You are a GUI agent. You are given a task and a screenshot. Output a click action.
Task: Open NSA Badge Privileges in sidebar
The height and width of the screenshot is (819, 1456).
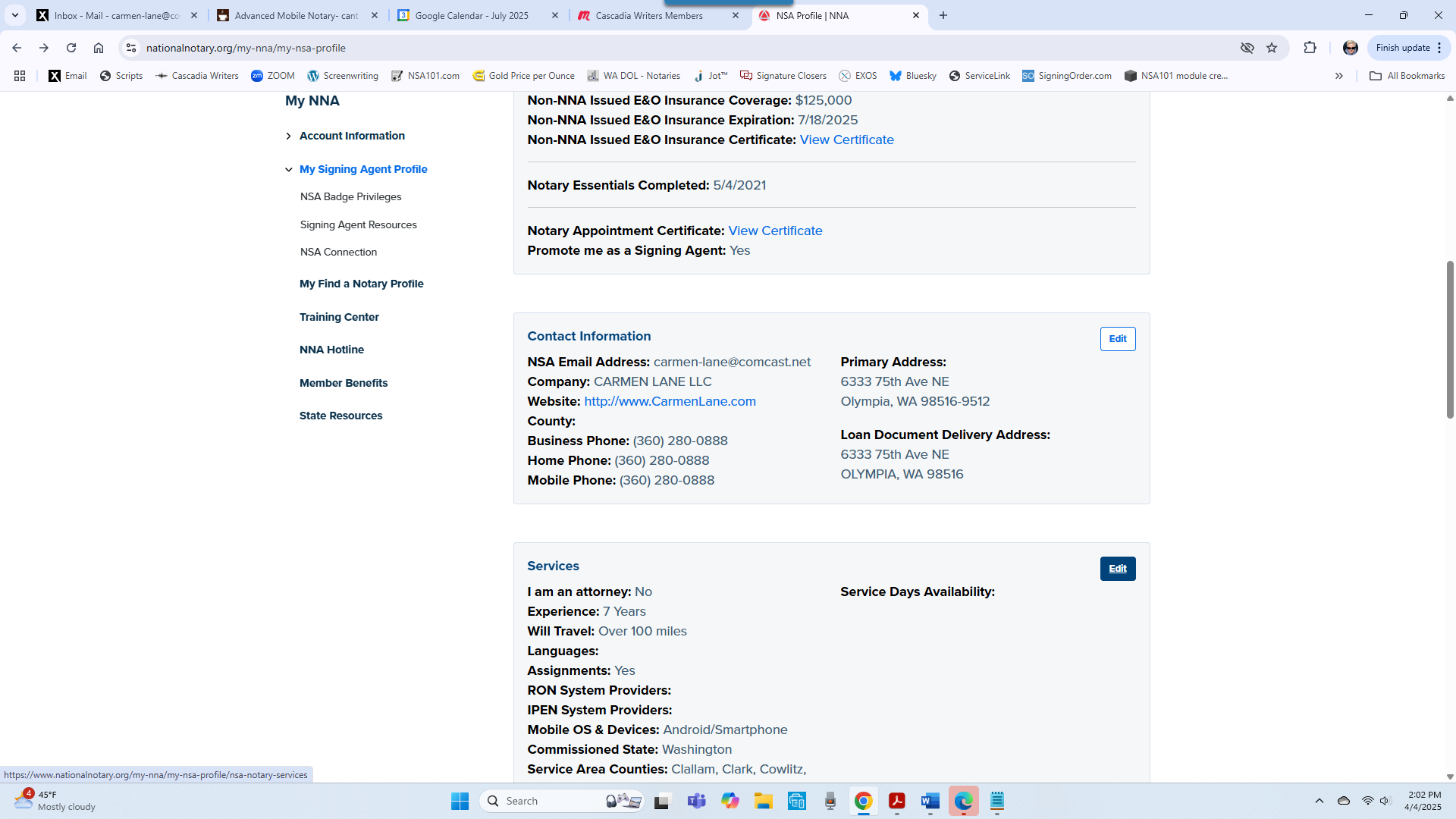click(x=350, y=196)
